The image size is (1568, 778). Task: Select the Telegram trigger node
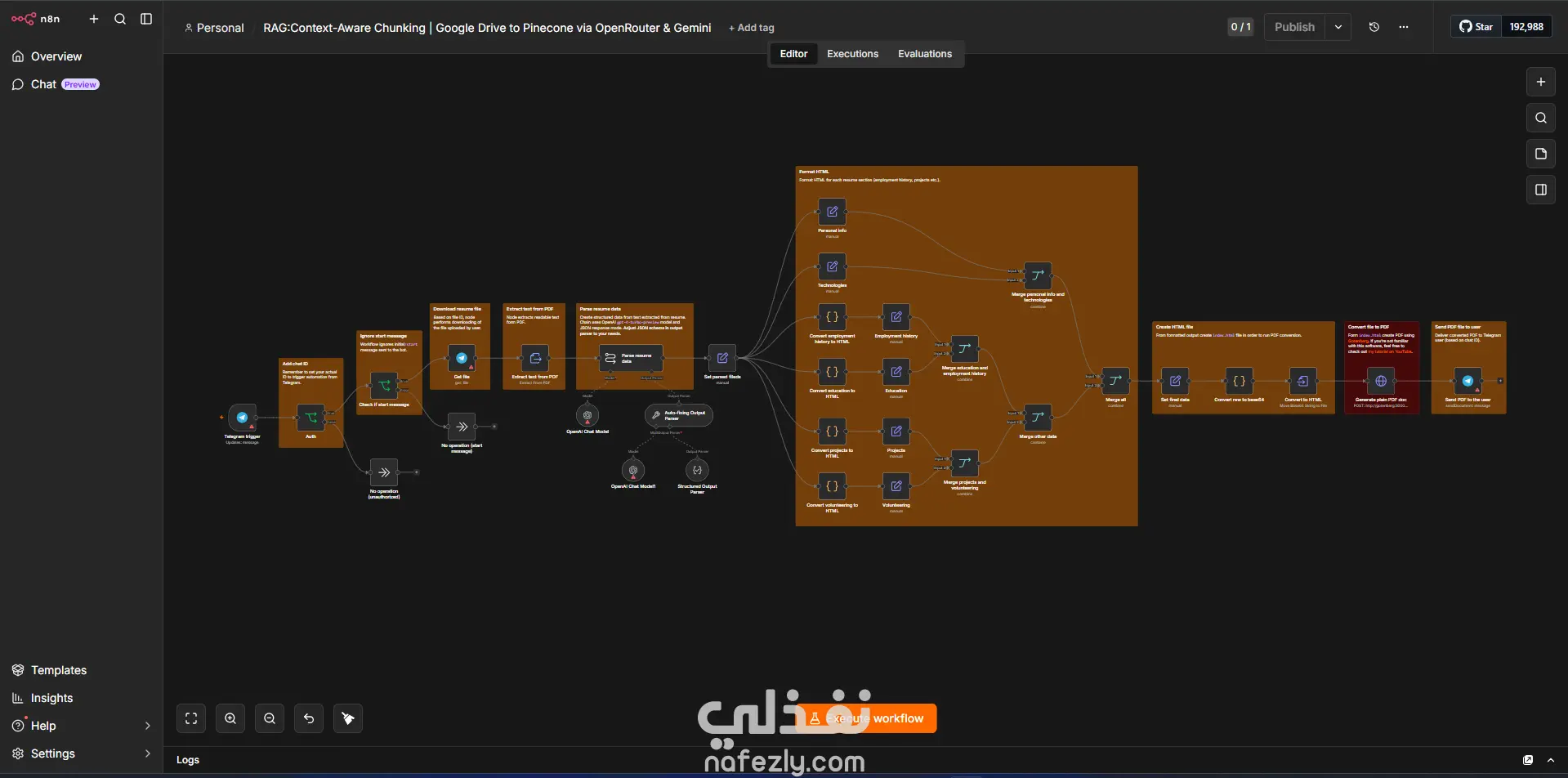[243, 418]
